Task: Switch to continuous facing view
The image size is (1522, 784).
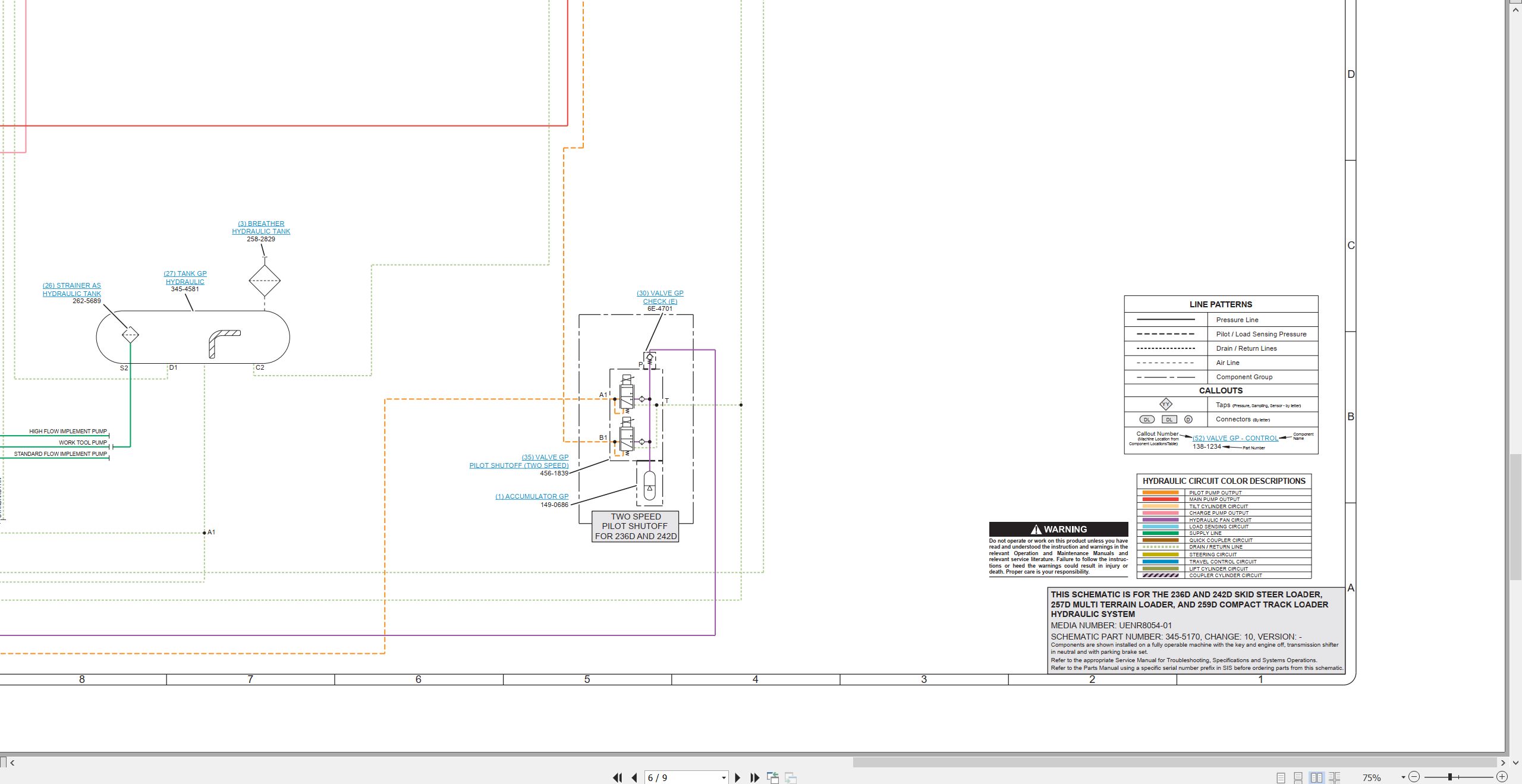Action: click(x=1335, y=777)
